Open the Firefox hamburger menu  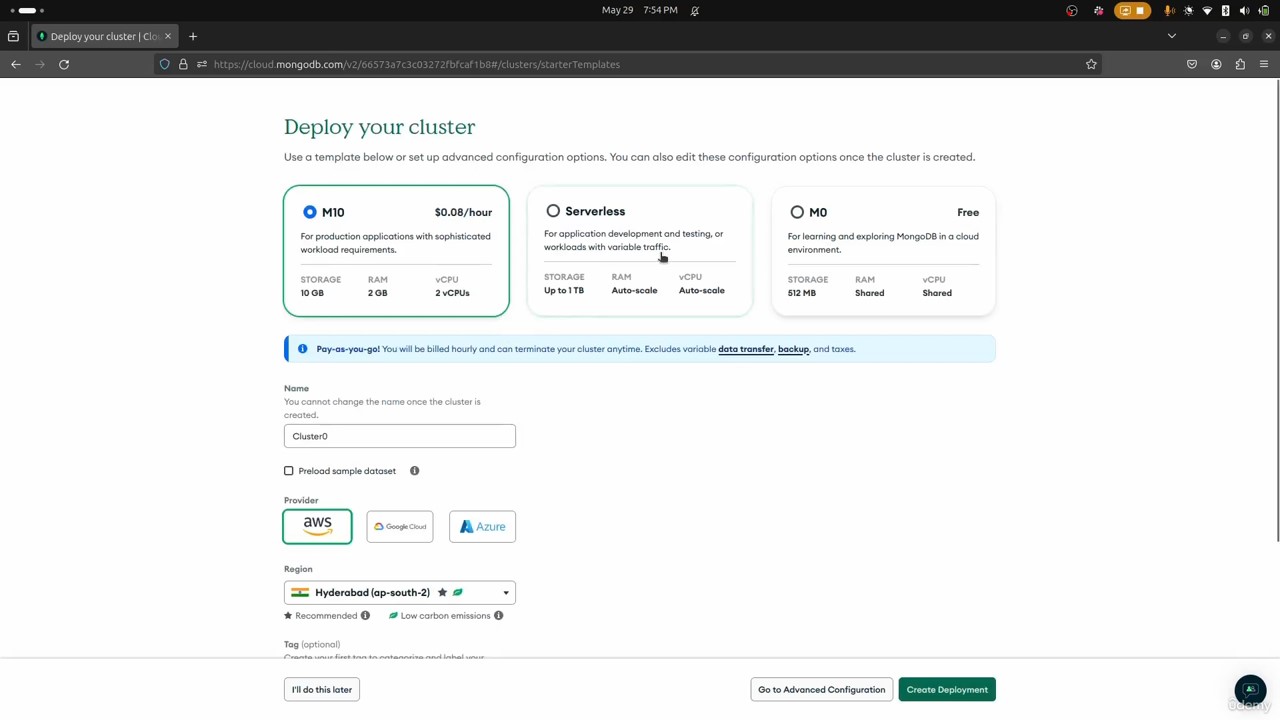click(x=1264, y=64)
